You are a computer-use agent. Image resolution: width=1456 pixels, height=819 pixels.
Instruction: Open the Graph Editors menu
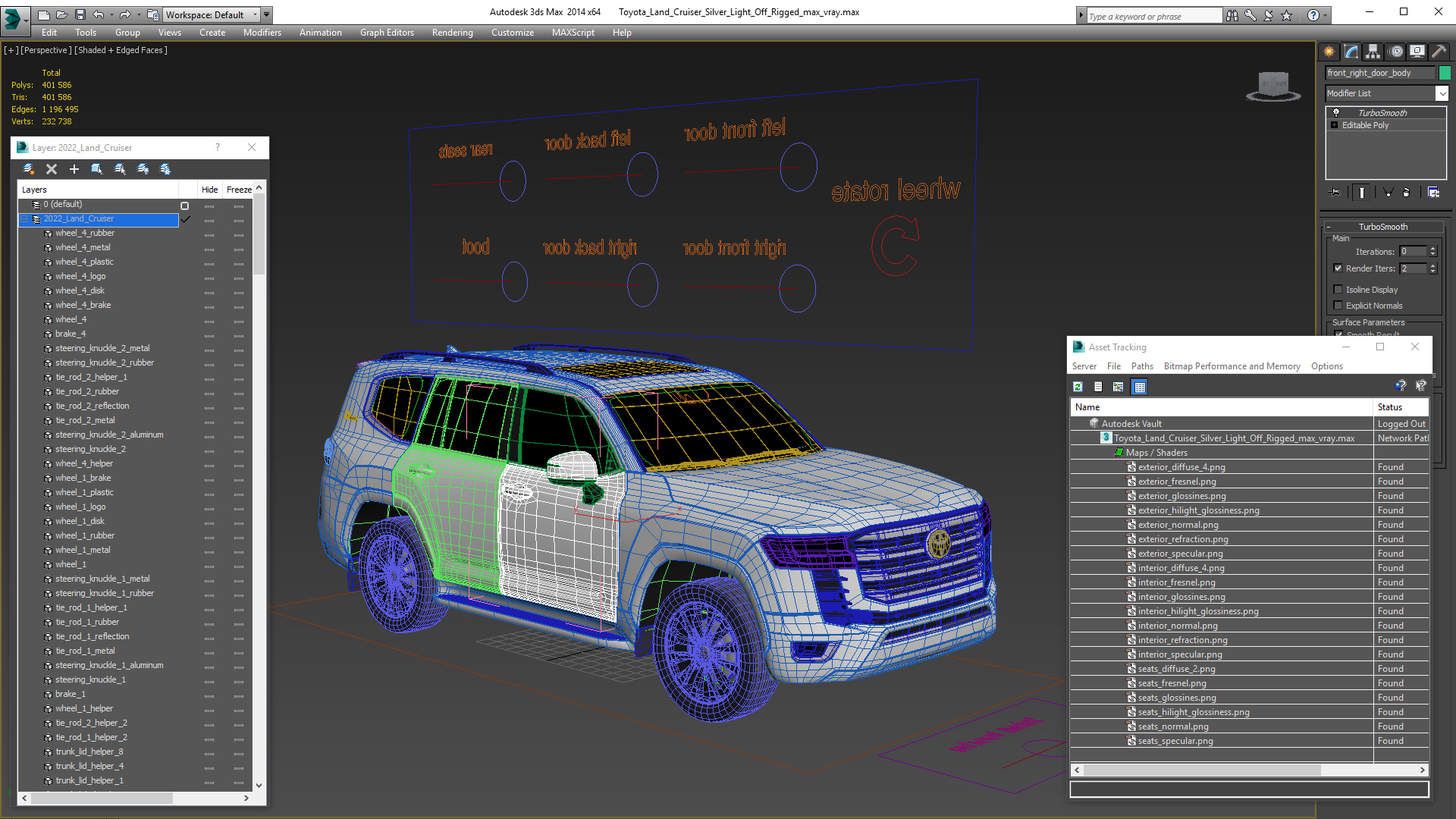pos(387,33)
